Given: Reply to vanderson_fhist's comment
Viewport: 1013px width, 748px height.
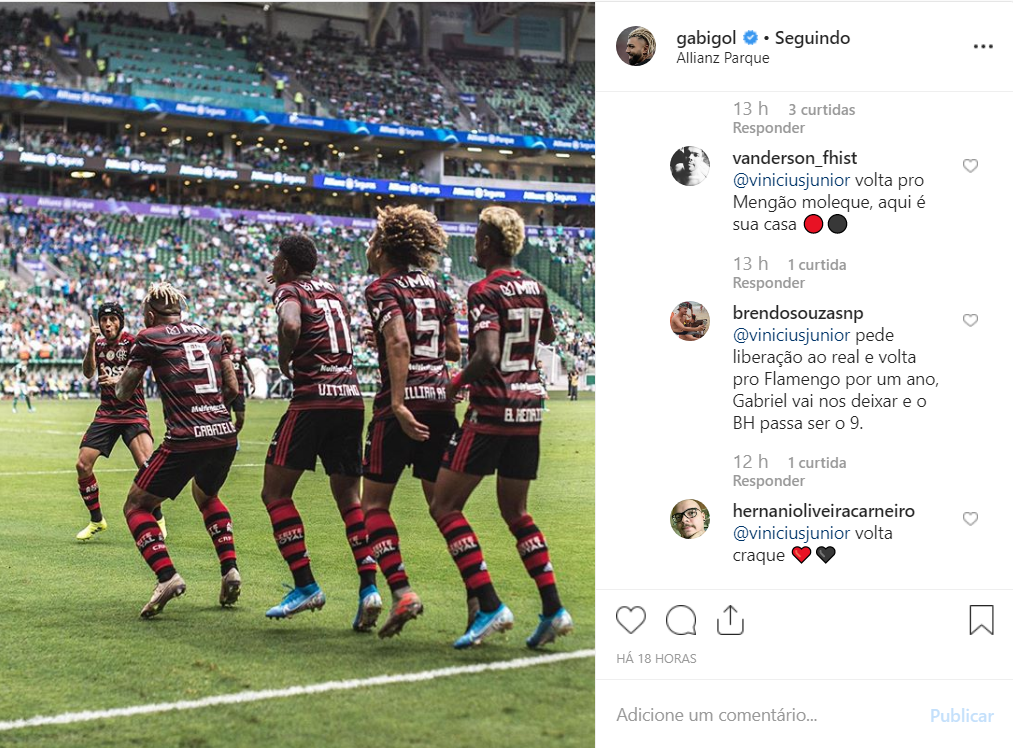Looking at the screenshot, I should pyautogui.click(x=768, y=283).
